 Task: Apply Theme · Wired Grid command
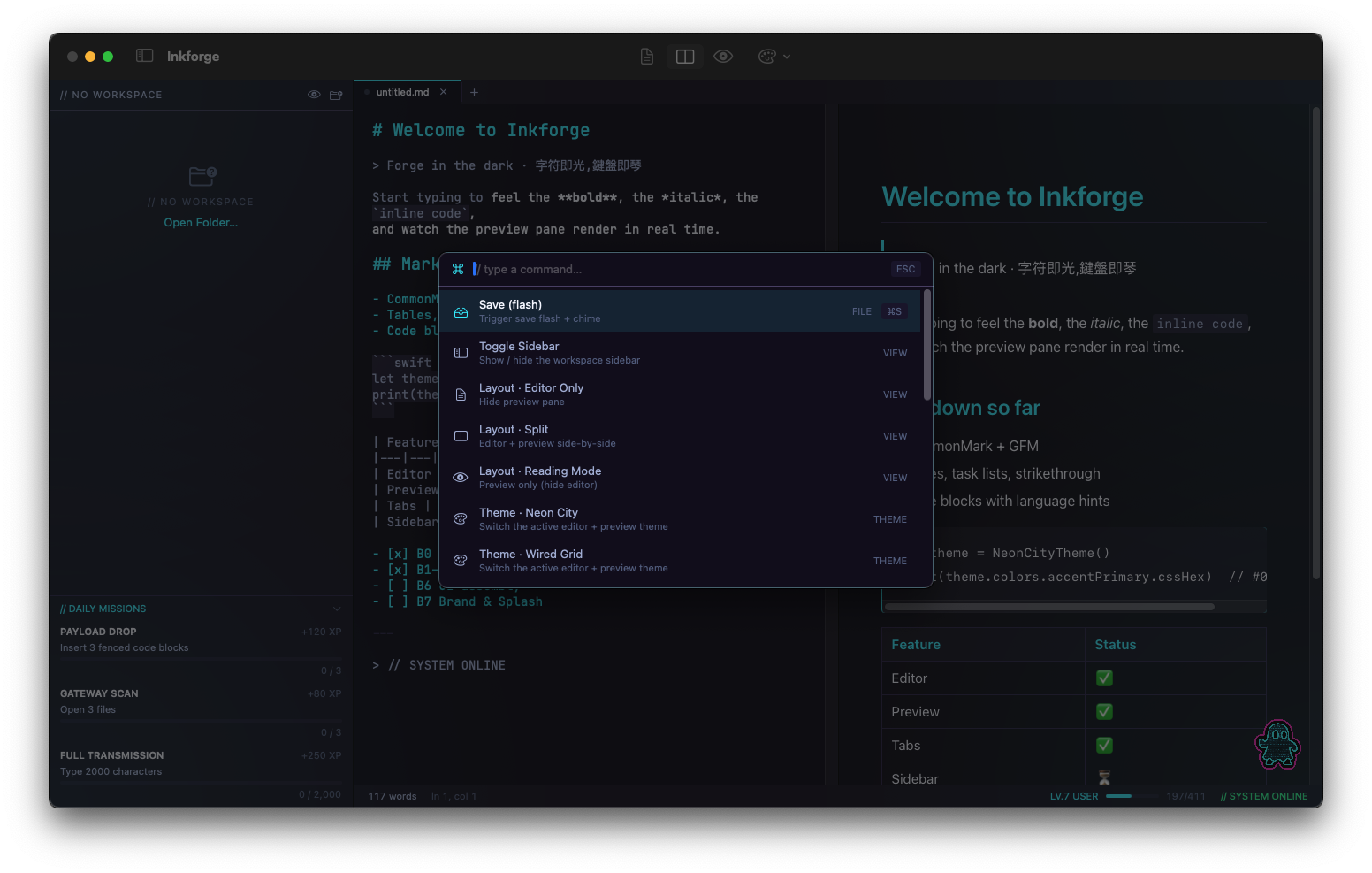(681, 561)
